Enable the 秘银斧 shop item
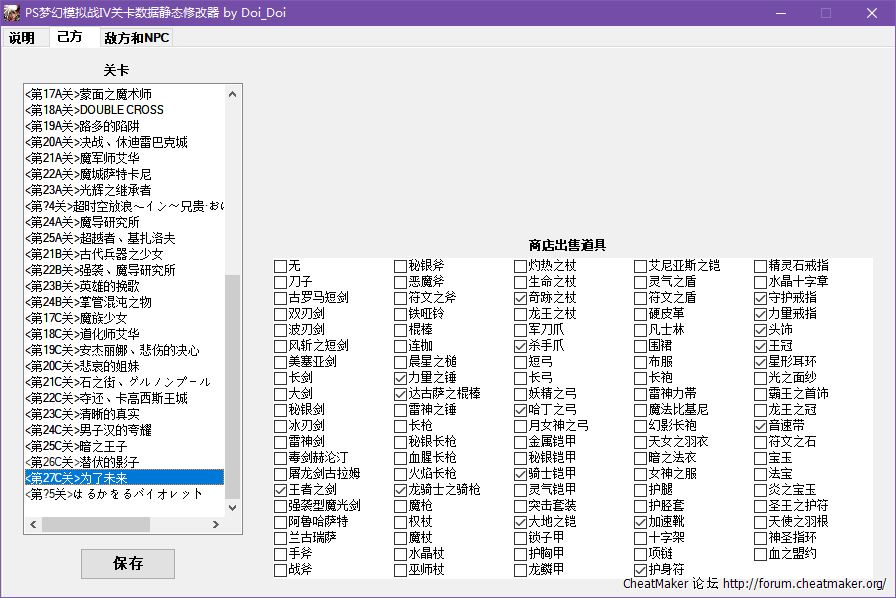 click(x=400, y=266)
